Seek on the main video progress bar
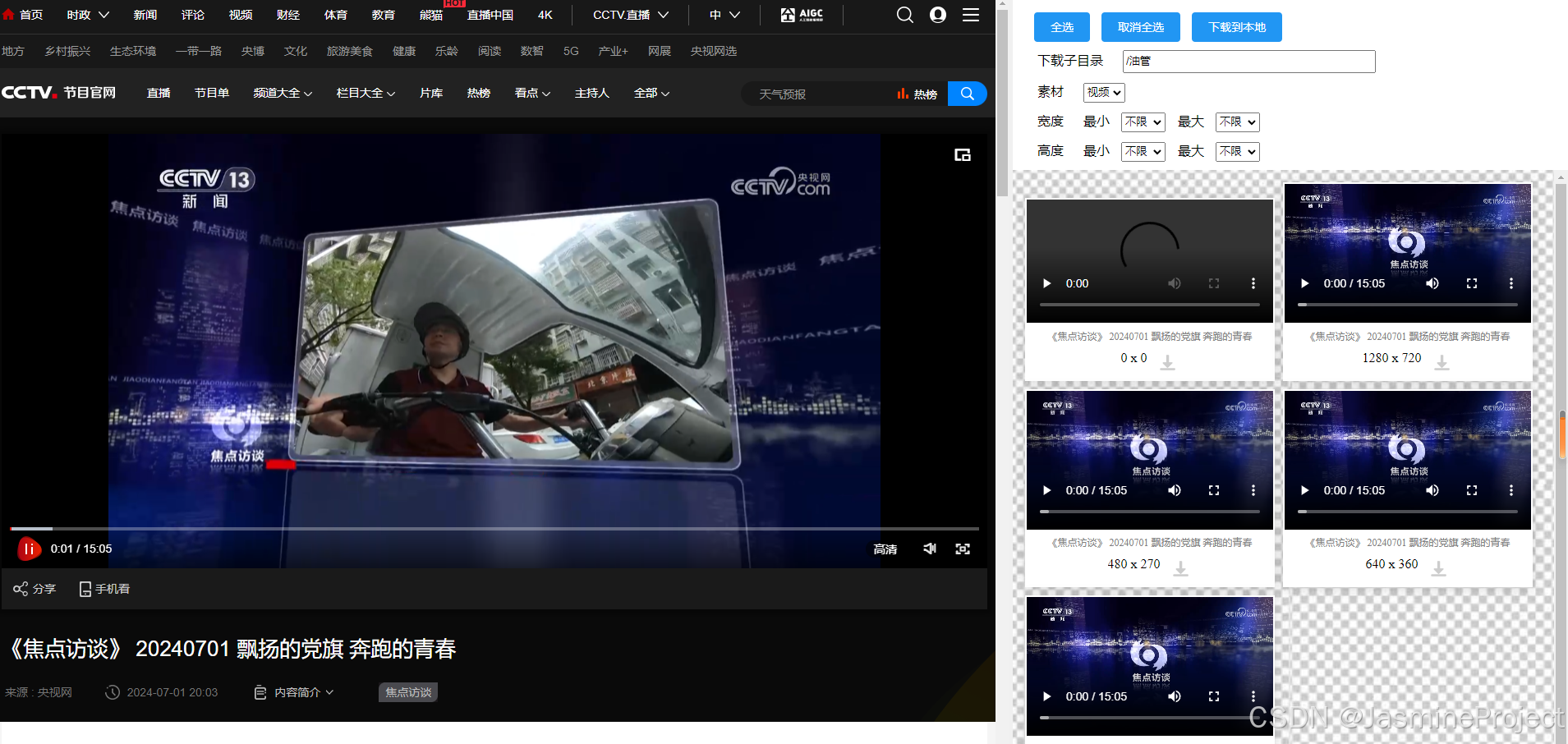The width and height of the screenshot is (1568, 744). click(494, 528)
